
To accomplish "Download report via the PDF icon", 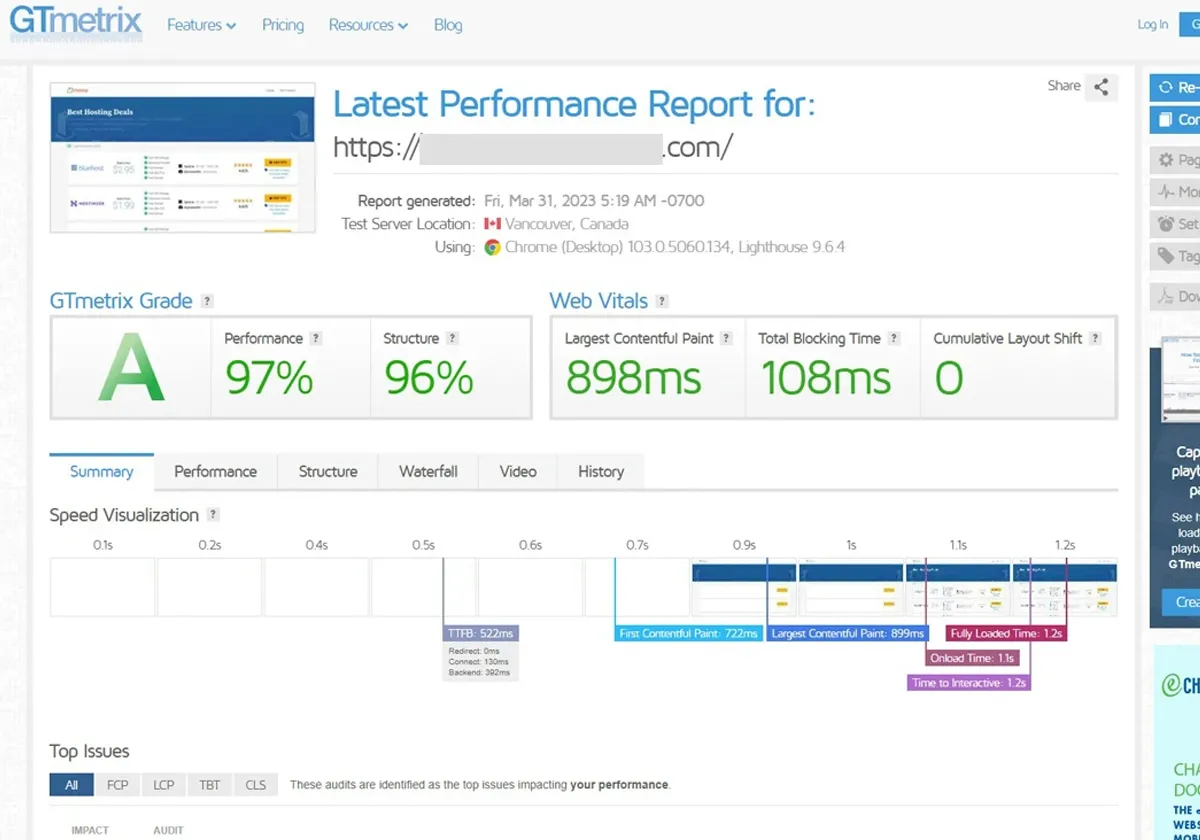I will coord(1163,295).
